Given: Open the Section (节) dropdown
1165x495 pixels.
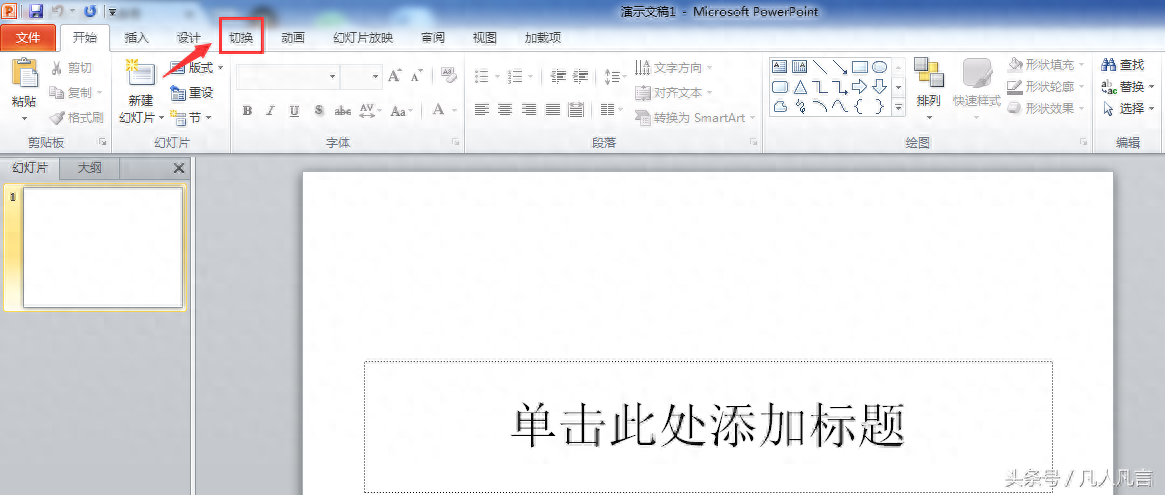Looking at the screenshot, I should (x=190, y=117).
